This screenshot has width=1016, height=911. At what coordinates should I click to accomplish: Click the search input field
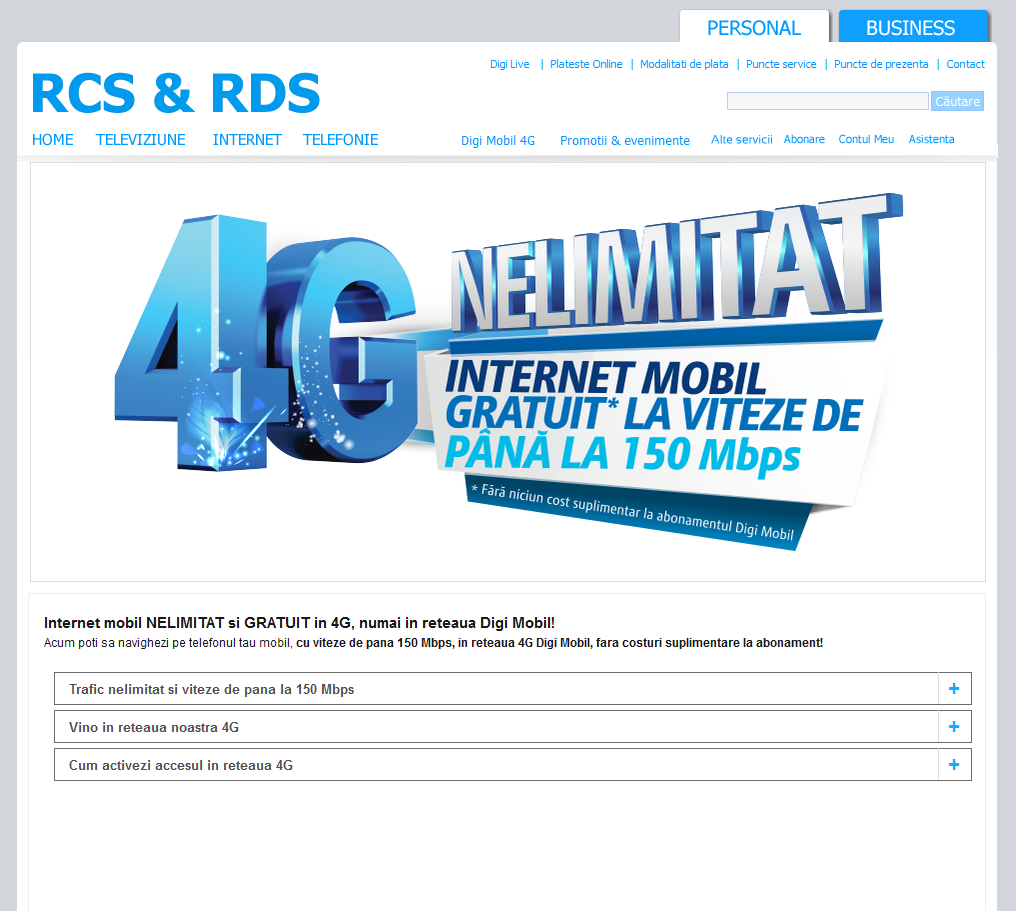827,101
